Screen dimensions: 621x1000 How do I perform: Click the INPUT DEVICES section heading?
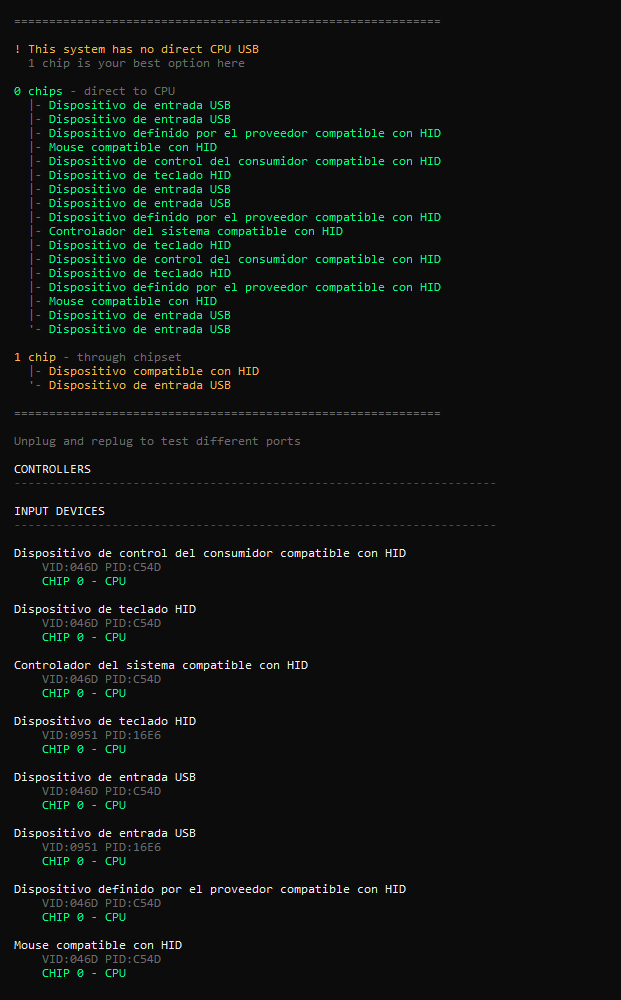click(x=59, y=511)
